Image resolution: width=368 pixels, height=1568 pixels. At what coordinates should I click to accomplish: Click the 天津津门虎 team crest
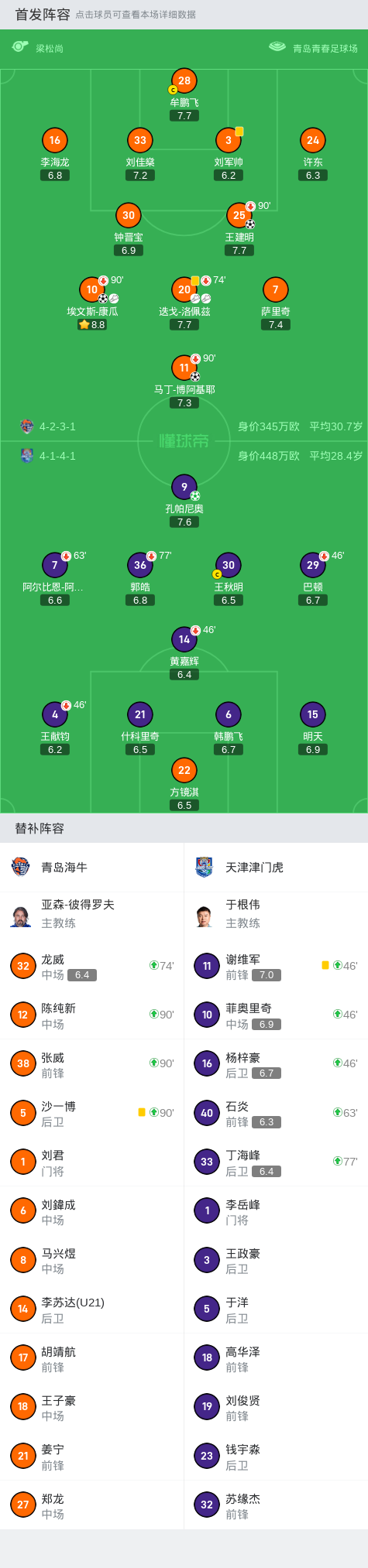205,867
